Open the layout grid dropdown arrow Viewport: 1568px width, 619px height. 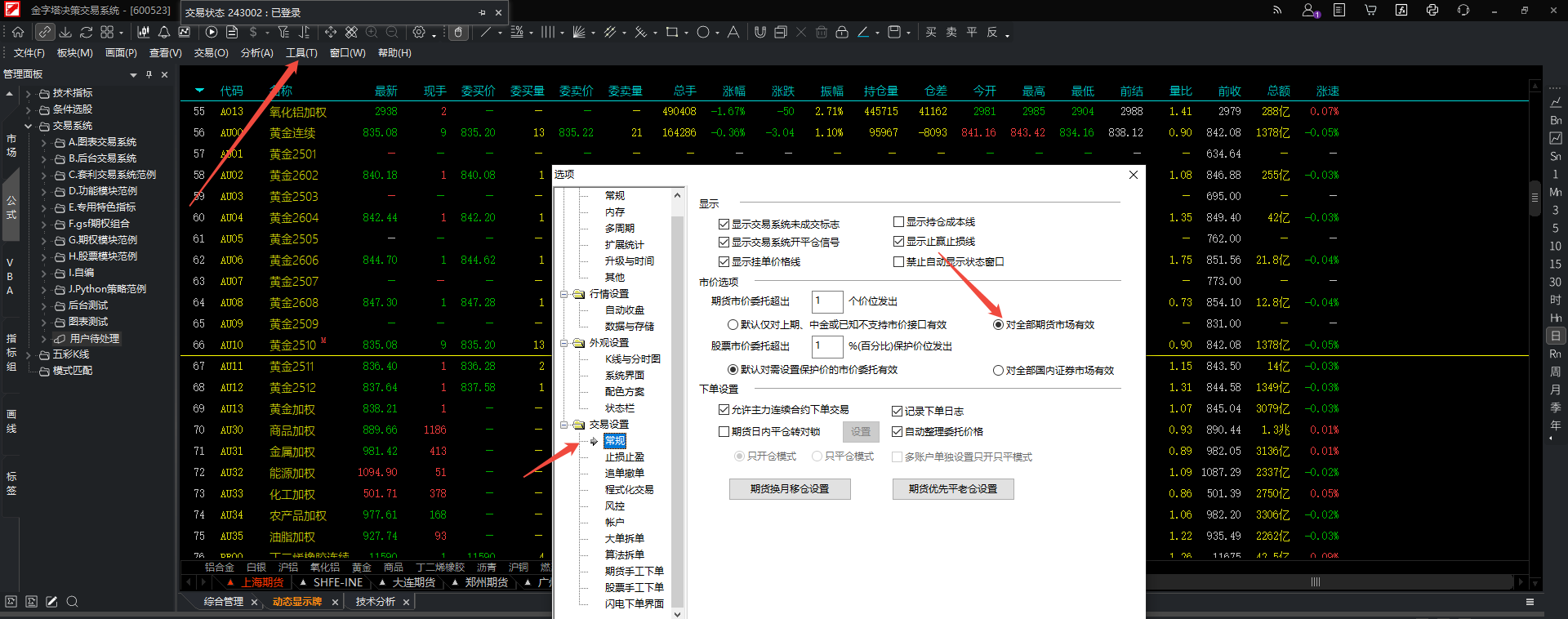(121, 33)
